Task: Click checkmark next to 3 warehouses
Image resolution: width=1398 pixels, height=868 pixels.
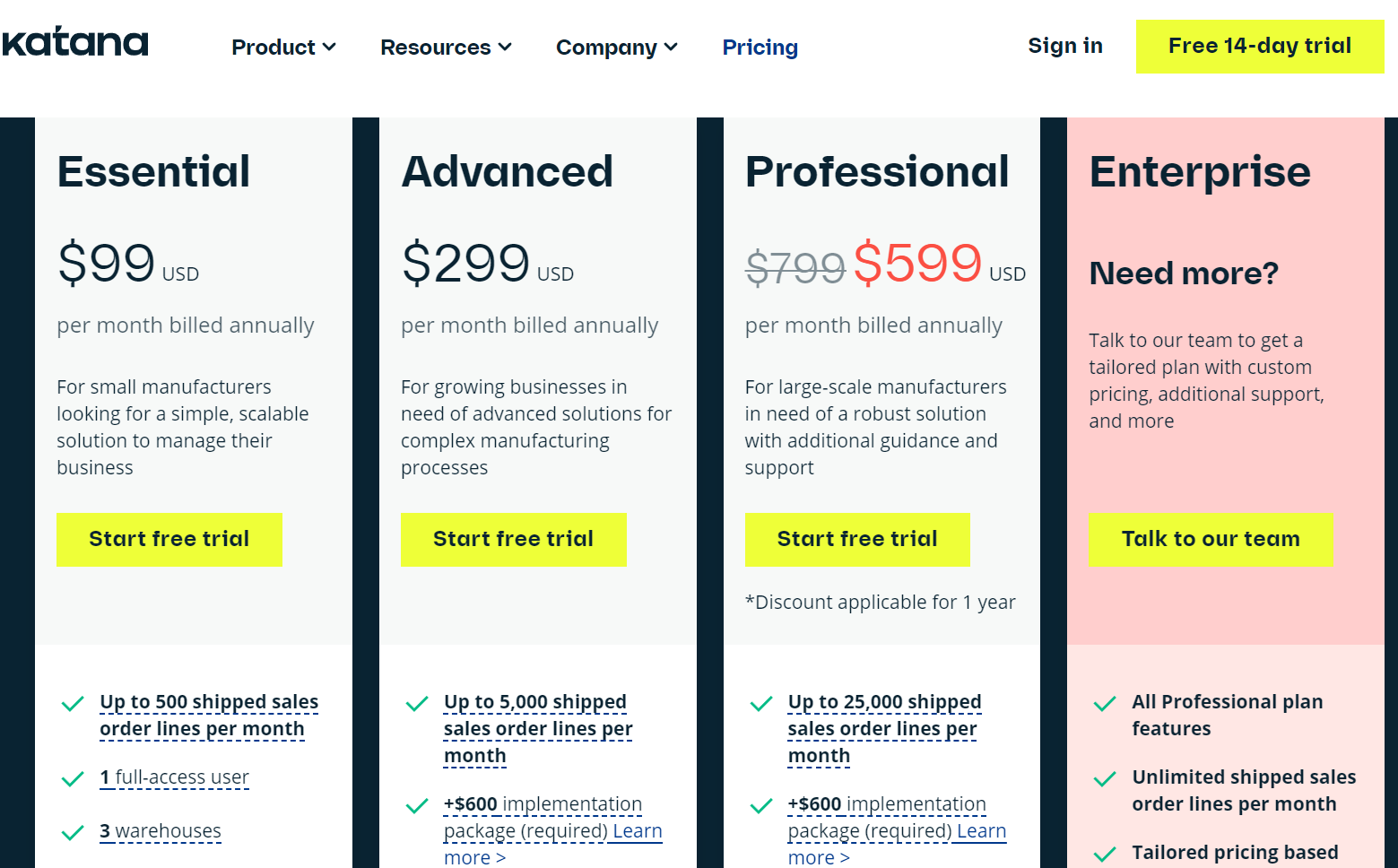Action: [x=73, y=833]
